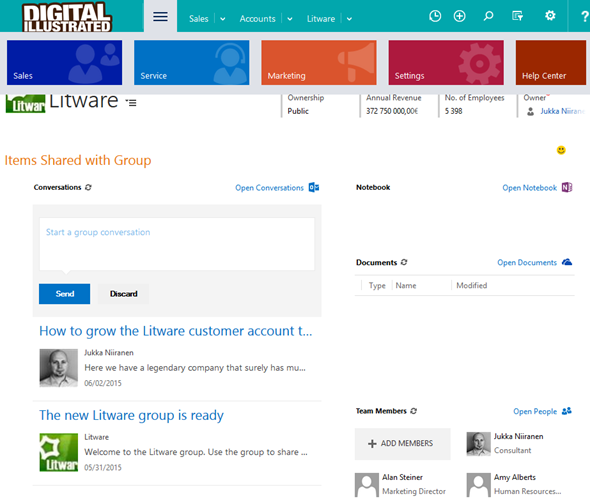Click the owner link Jukka Niiranen
Viewport: 590px width, 501px height.
tap(562, 111)
